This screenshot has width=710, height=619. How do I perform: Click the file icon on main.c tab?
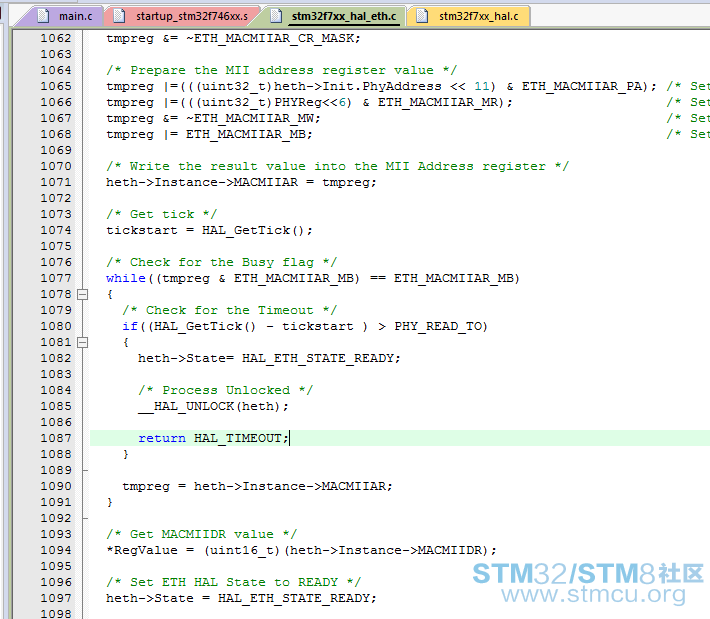43,16
